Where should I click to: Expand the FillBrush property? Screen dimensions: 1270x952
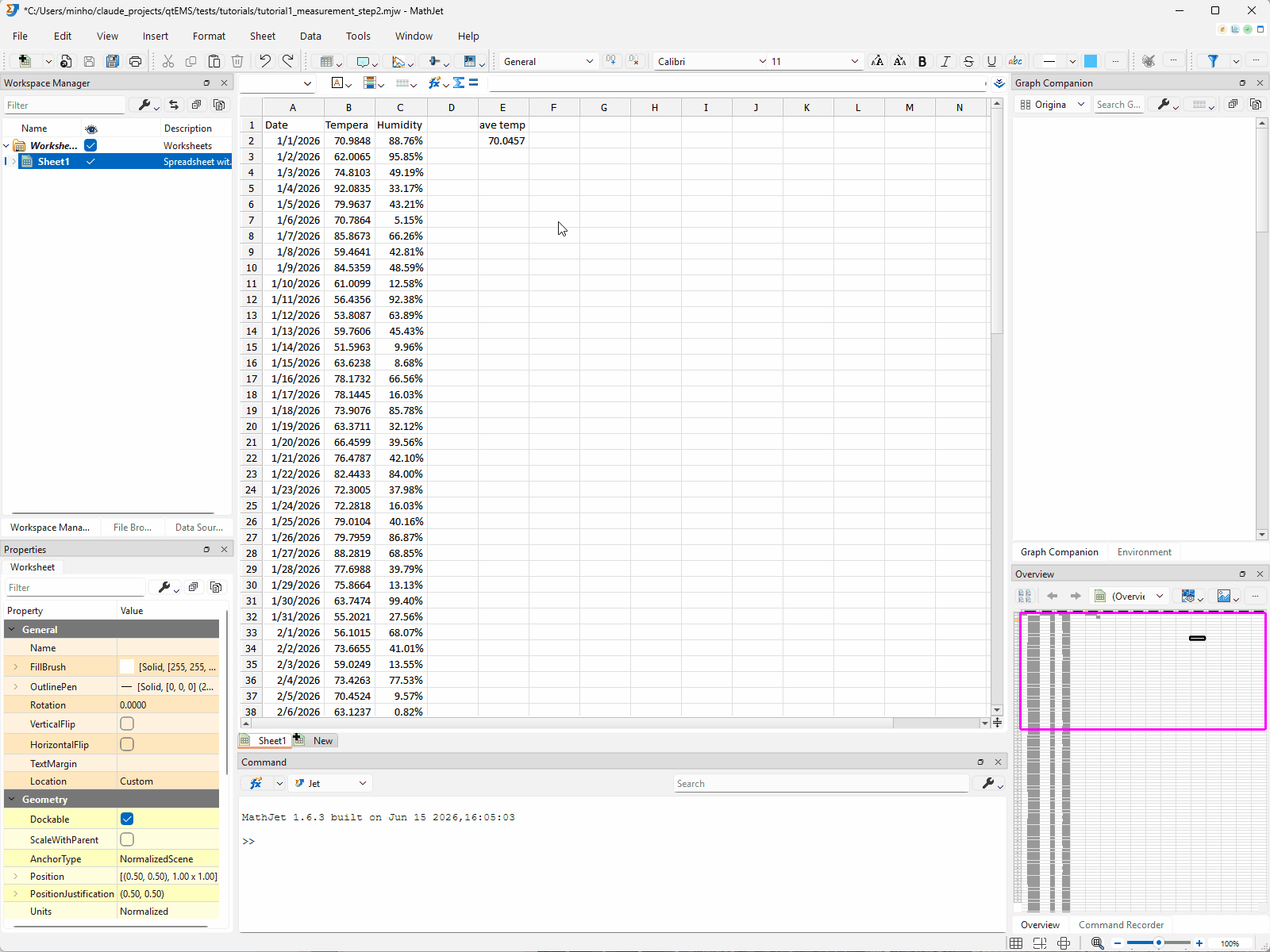15,667
